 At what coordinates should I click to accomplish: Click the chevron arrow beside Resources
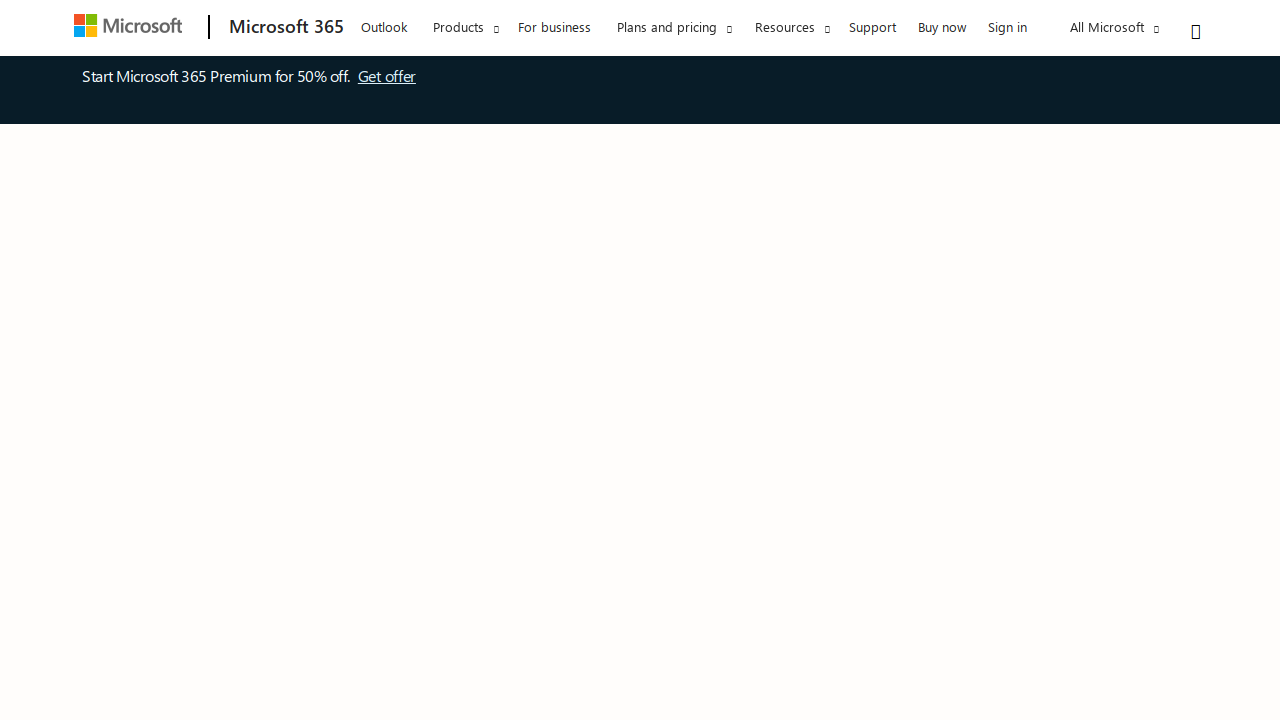[x=827, y=29]
